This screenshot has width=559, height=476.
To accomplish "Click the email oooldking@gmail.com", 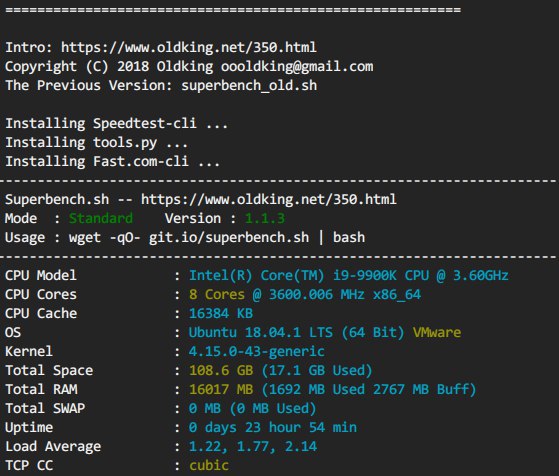I will click(297, 67).
